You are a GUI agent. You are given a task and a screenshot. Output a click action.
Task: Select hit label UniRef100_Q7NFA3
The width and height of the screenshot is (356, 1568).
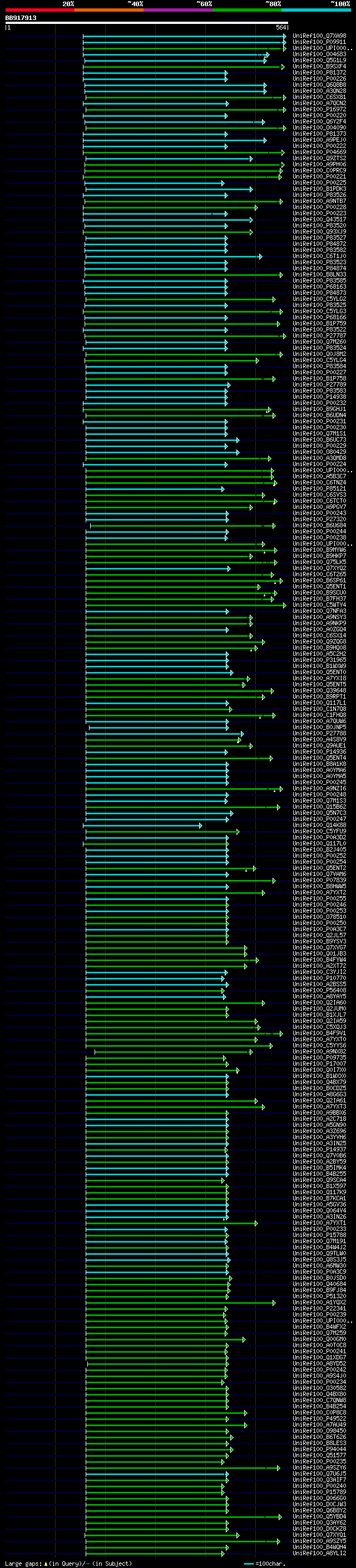[319, 611]
